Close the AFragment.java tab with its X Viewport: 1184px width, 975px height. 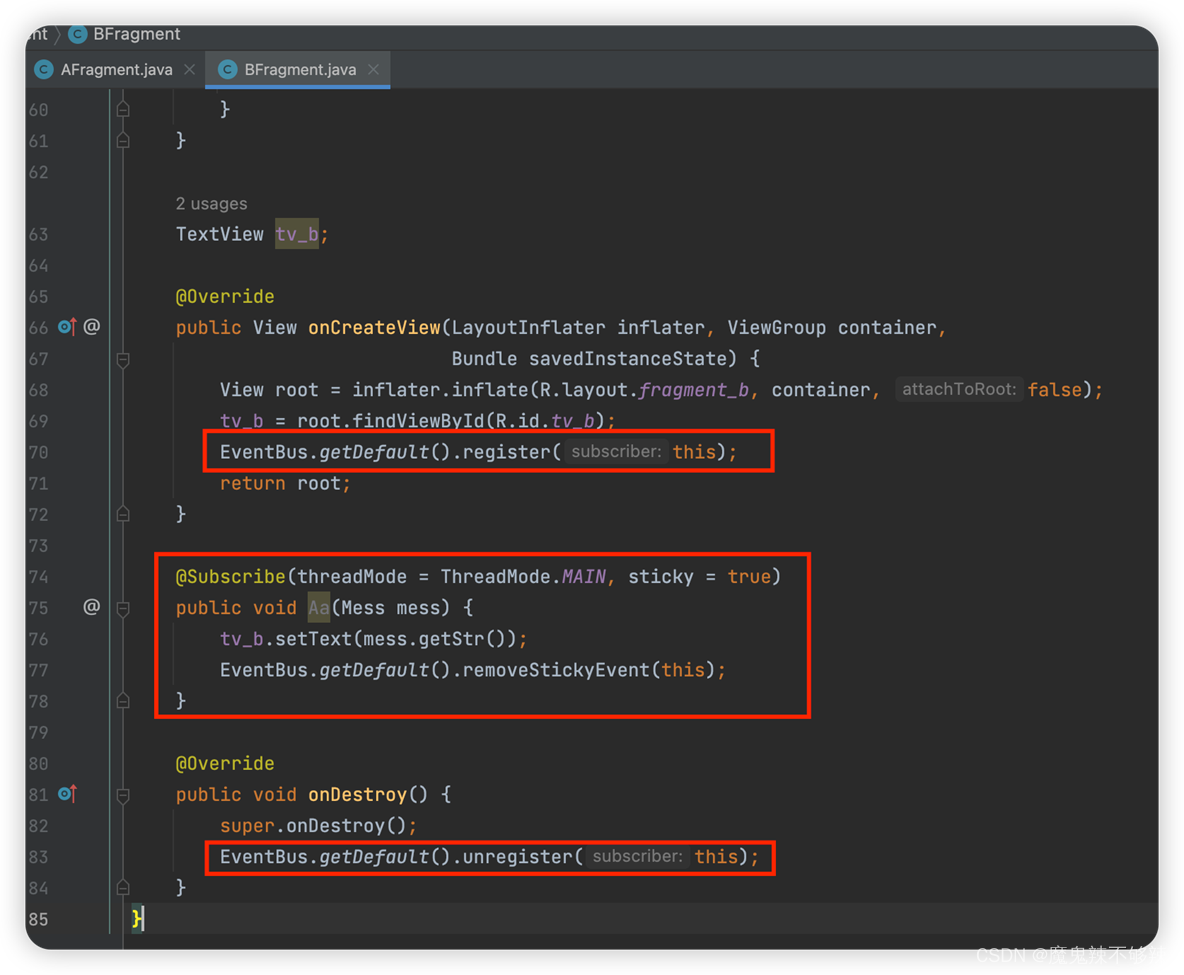pyautogui.click(x=189, y=69)
